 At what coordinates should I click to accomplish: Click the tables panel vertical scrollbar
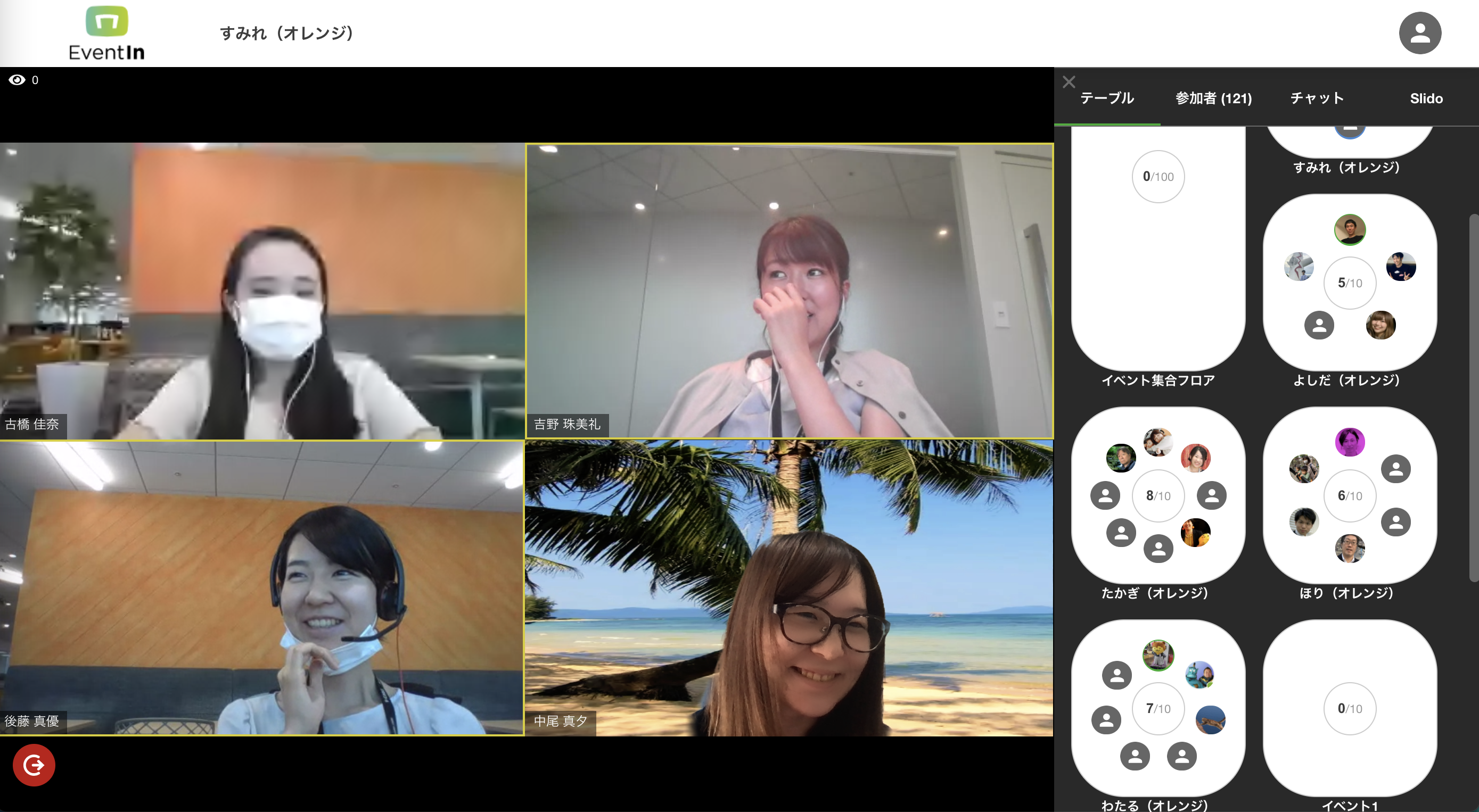click(x=1474, y=397)
